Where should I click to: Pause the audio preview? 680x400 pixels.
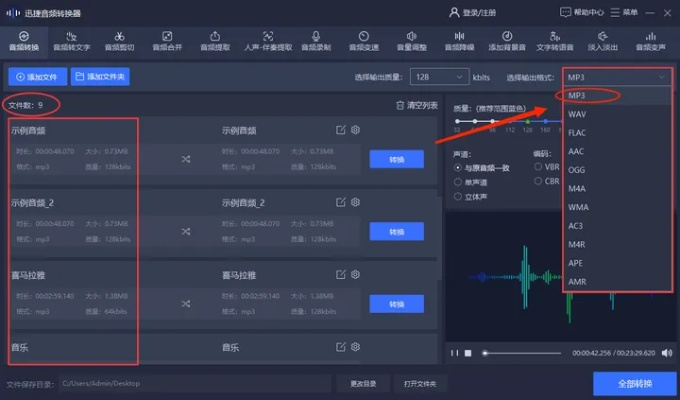click(454, 353)
